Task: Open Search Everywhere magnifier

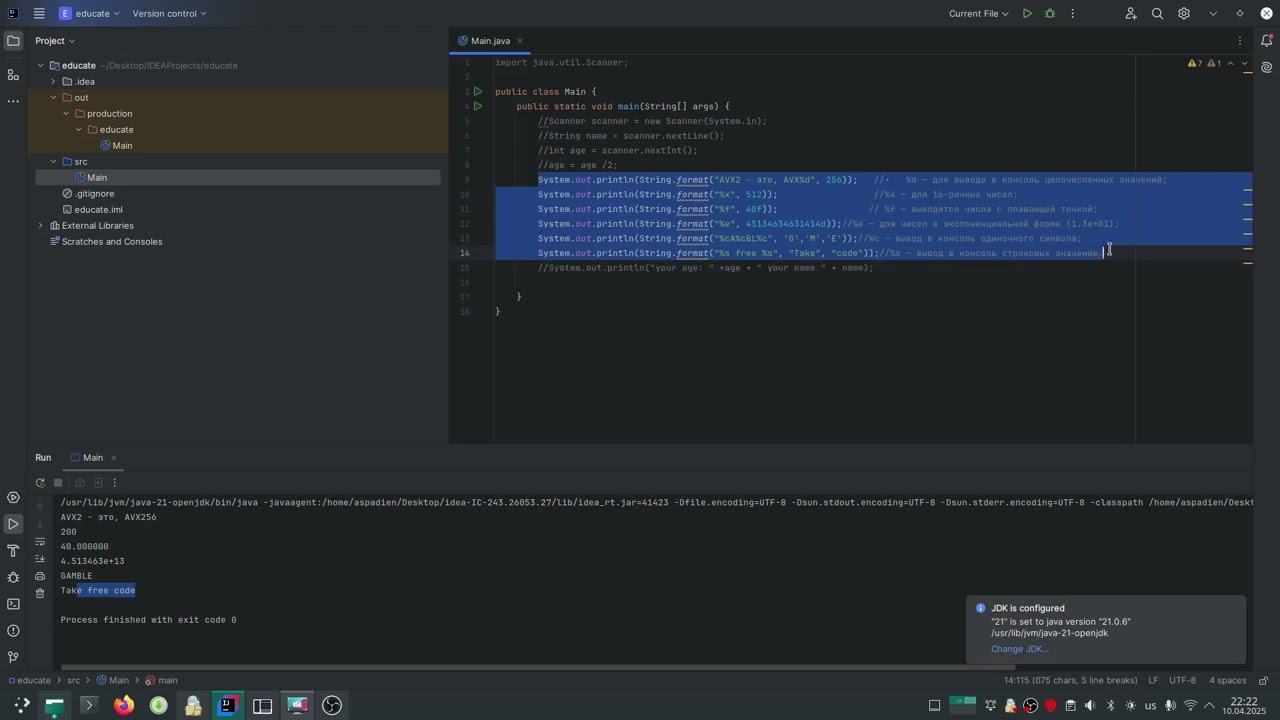Action: (1157, 14)
